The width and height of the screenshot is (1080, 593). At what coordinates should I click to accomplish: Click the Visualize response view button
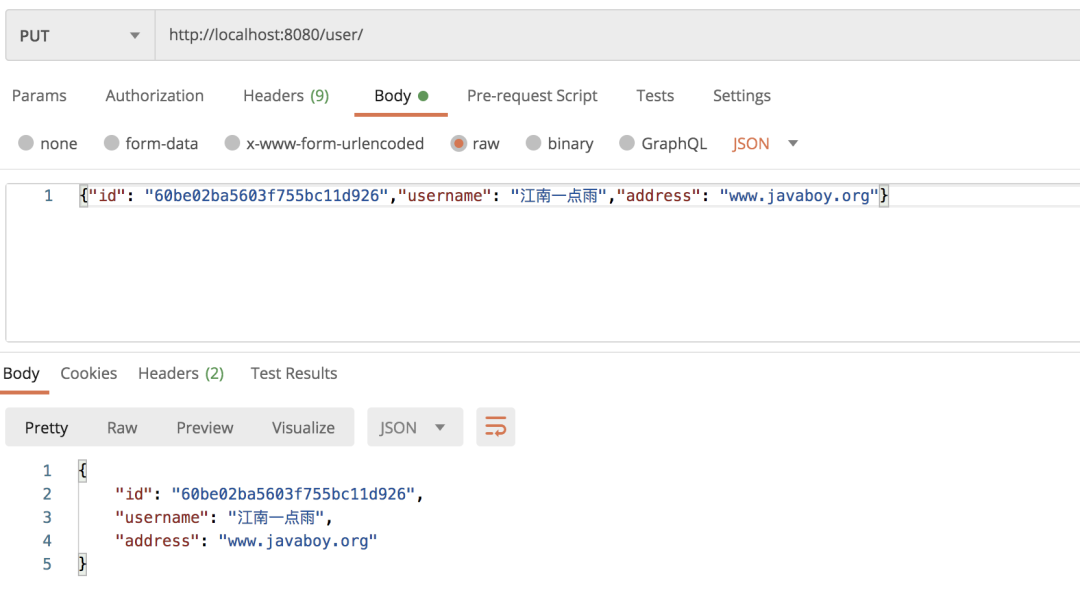coord(303,427)
